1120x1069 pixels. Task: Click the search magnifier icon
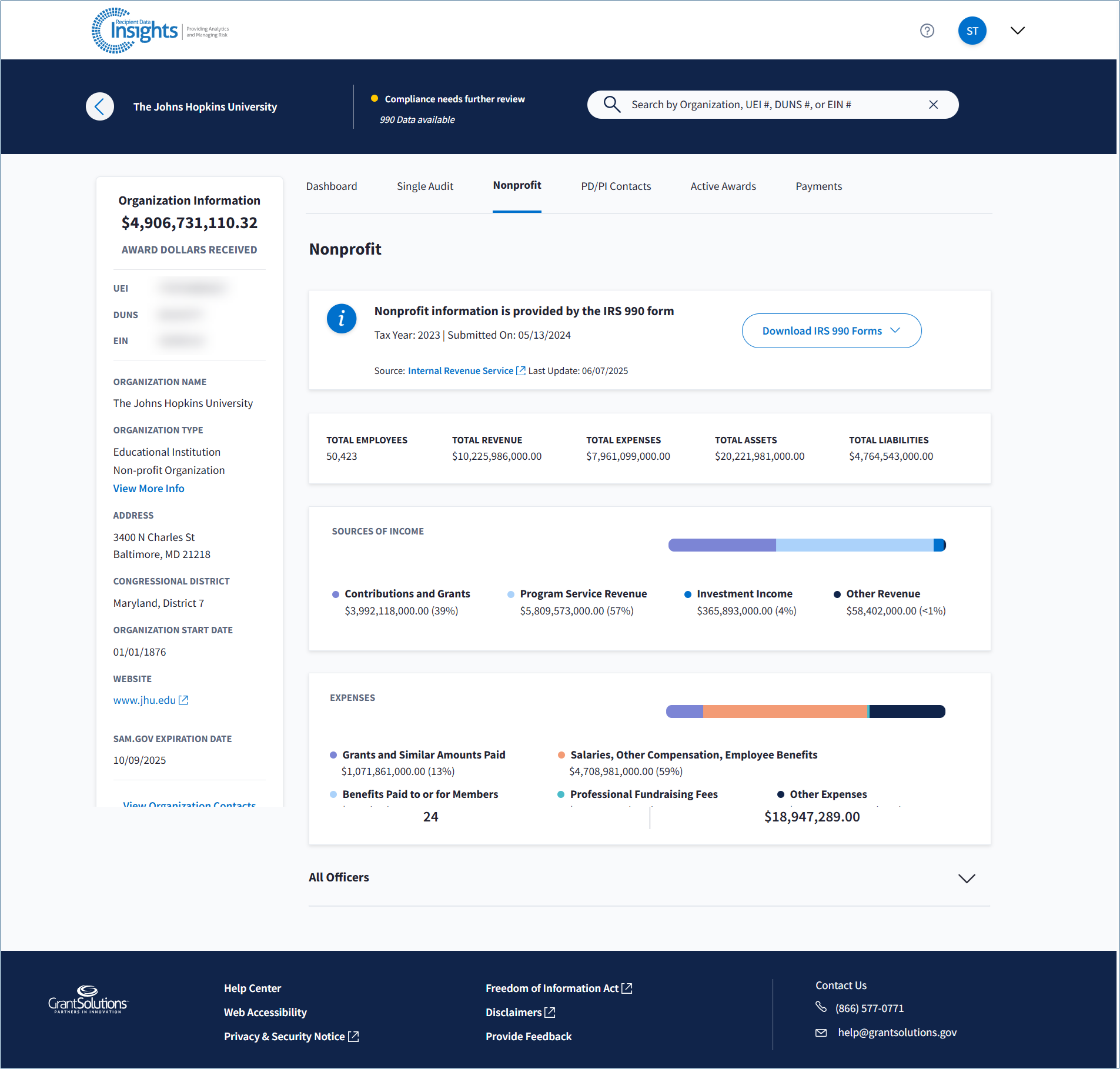coord(611,105)
